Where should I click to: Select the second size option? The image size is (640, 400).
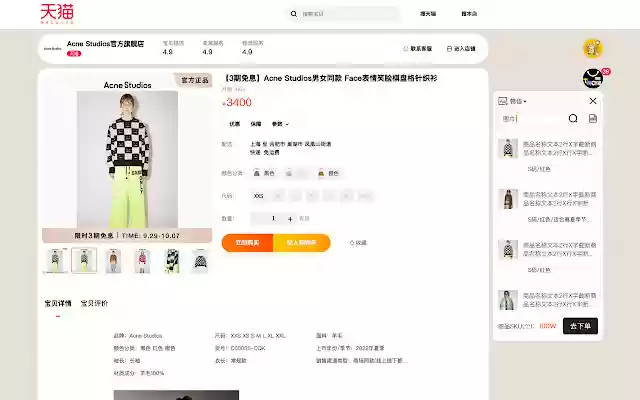click(278, 196)
